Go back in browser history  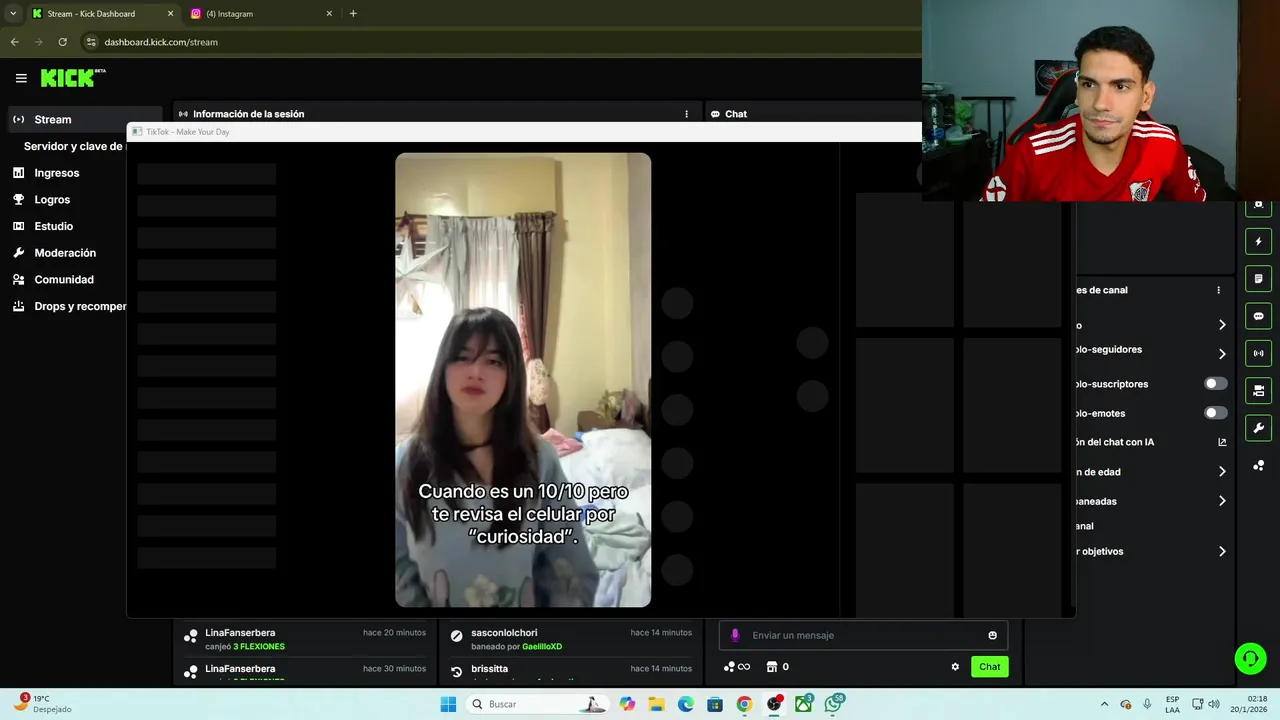click(14, 42)
